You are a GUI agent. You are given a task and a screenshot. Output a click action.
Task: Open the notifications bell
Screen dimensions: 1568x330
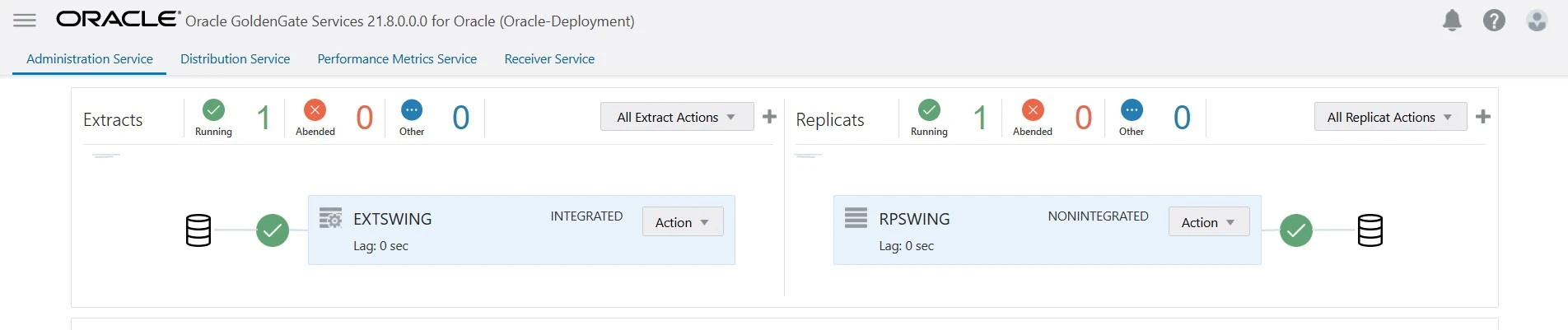coord(1452,21)
